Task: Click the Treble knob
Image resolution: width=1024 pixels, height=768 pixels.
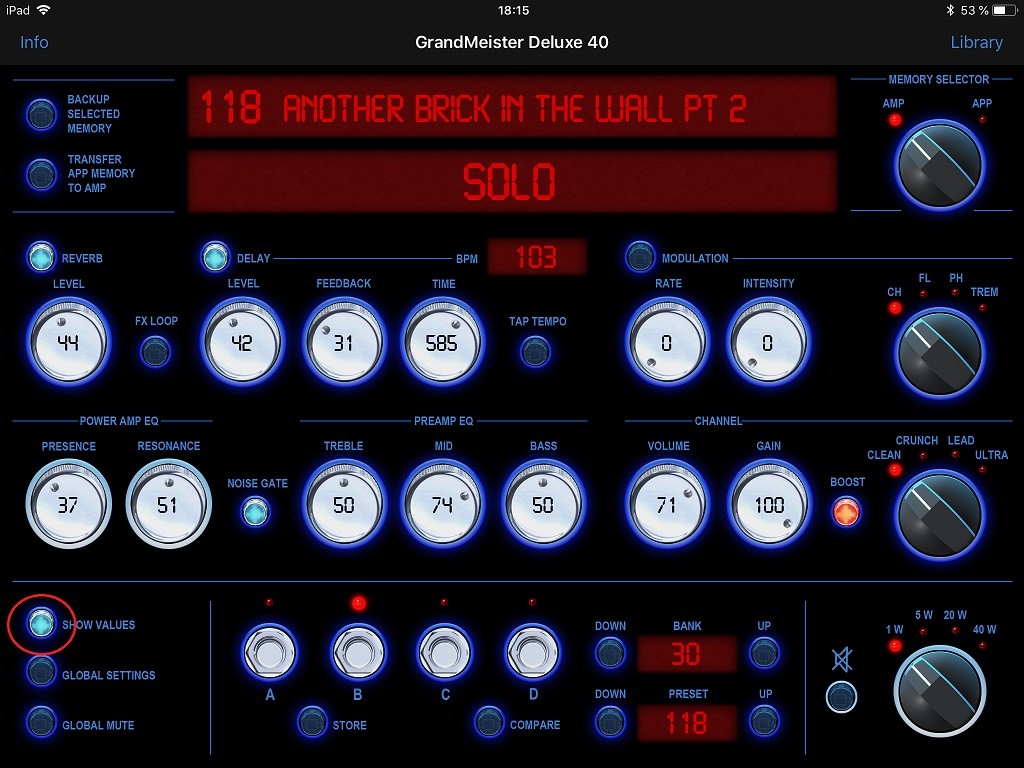Action: [344, 504]
